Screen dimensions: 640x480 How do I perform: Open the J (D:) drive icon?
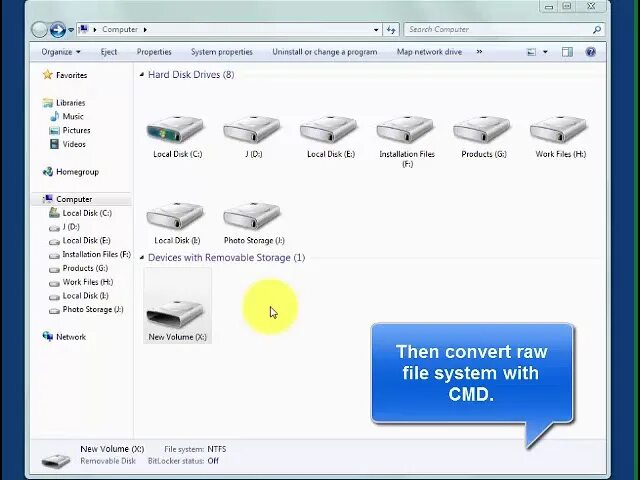[x=252, y=129]
